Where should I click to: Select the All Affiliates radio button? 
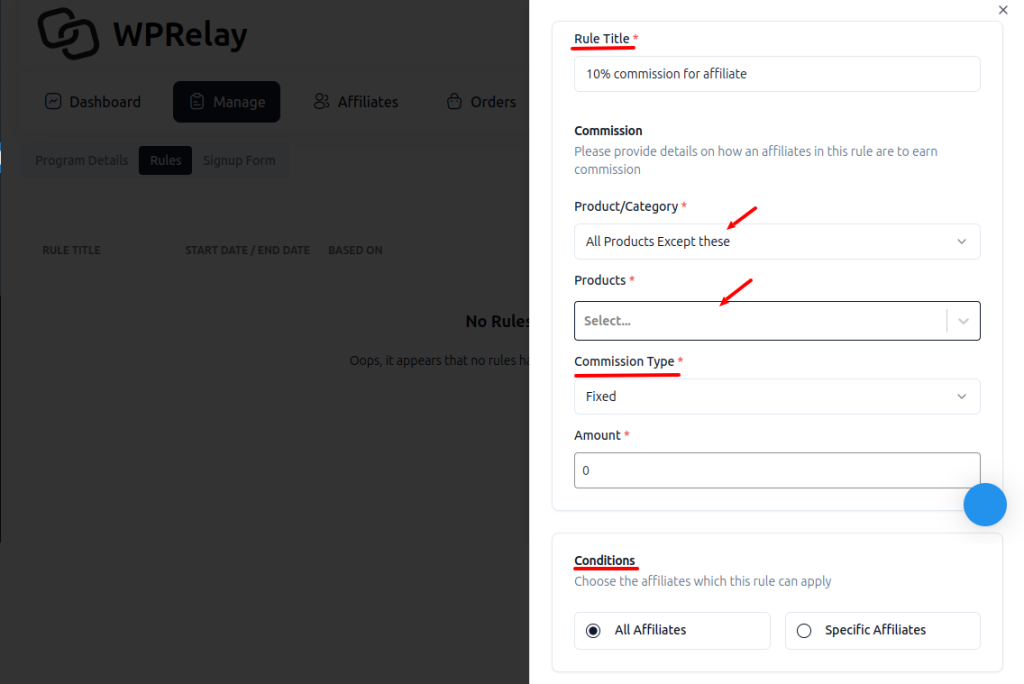click(594, 630)
